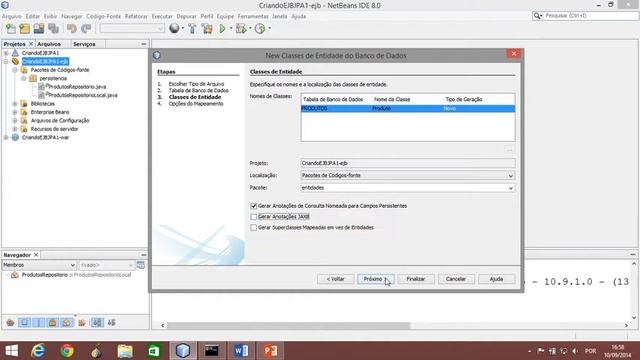Click the Navegador show inherited members icon

pos(10,323)
